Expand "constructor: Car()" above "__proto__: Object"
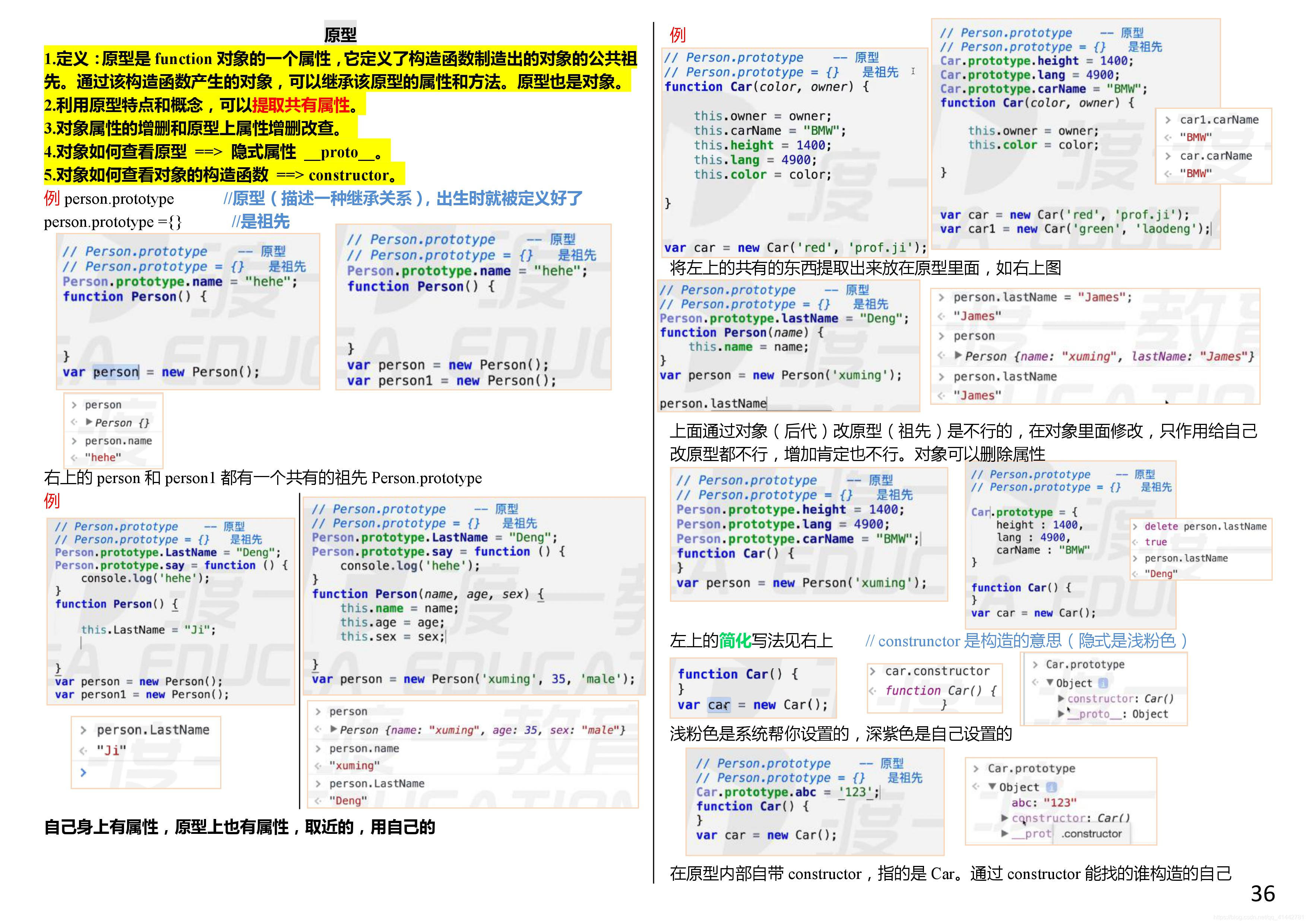The width and height of the screenshot is (1307, 924). point(1061,699)
